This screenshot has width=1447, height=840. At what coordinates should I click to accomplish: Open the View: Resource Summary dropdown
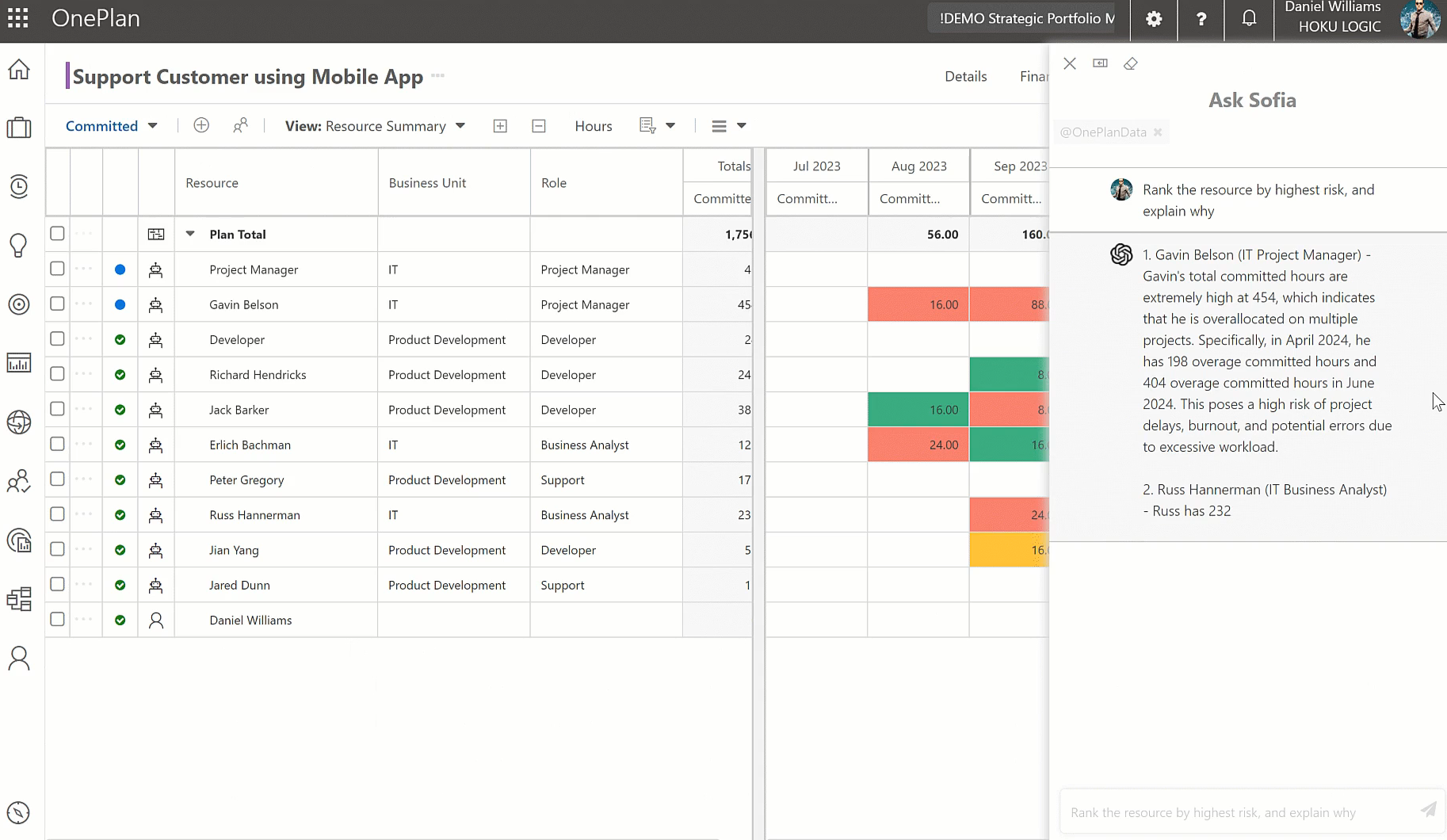[x=375, y=126]
